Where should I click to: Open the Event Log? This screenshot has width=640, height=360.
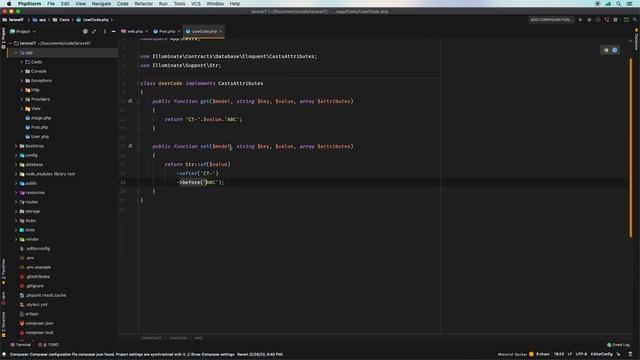pos(618,345)
